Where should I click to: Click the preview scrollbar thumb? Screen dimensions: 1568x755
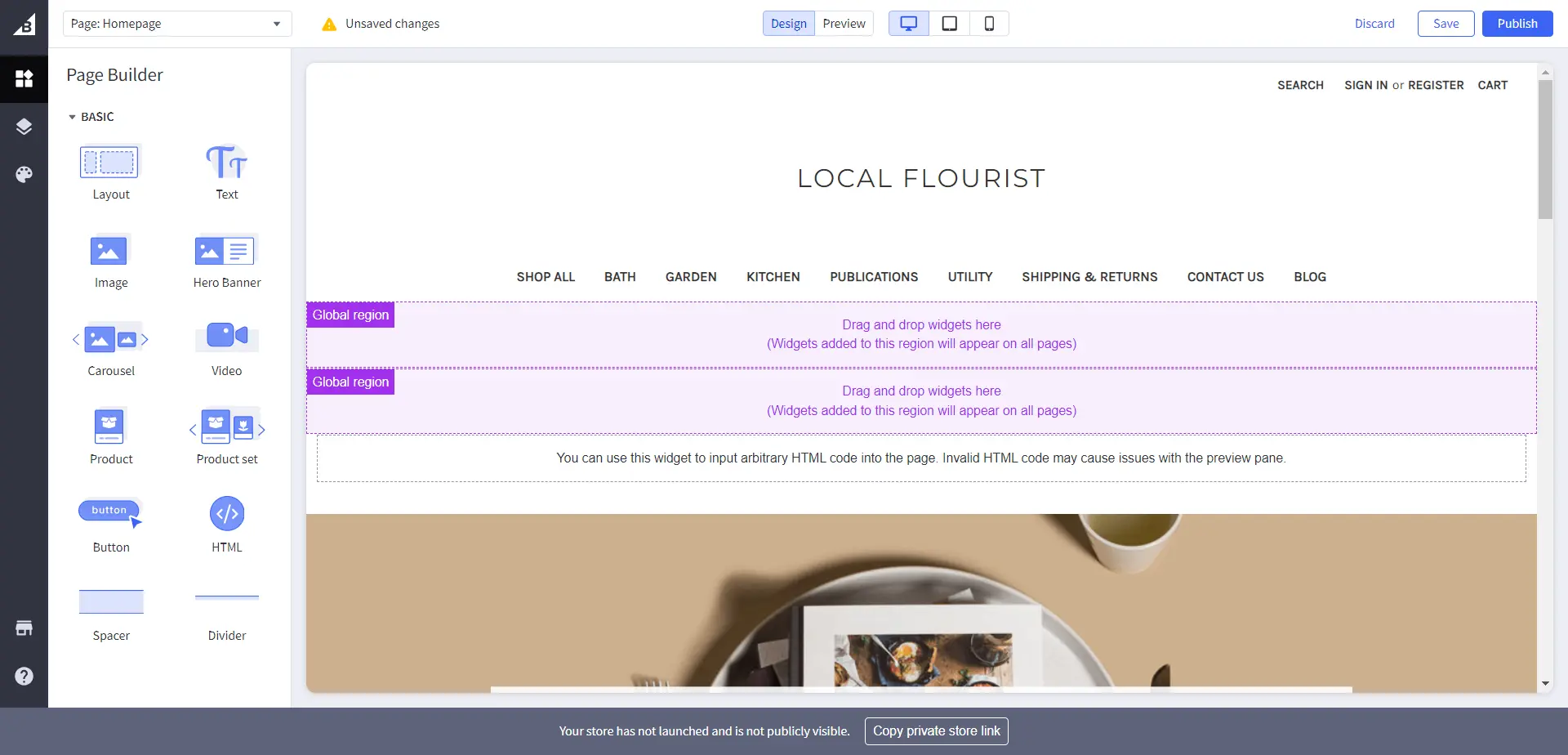pos(1545,150)
